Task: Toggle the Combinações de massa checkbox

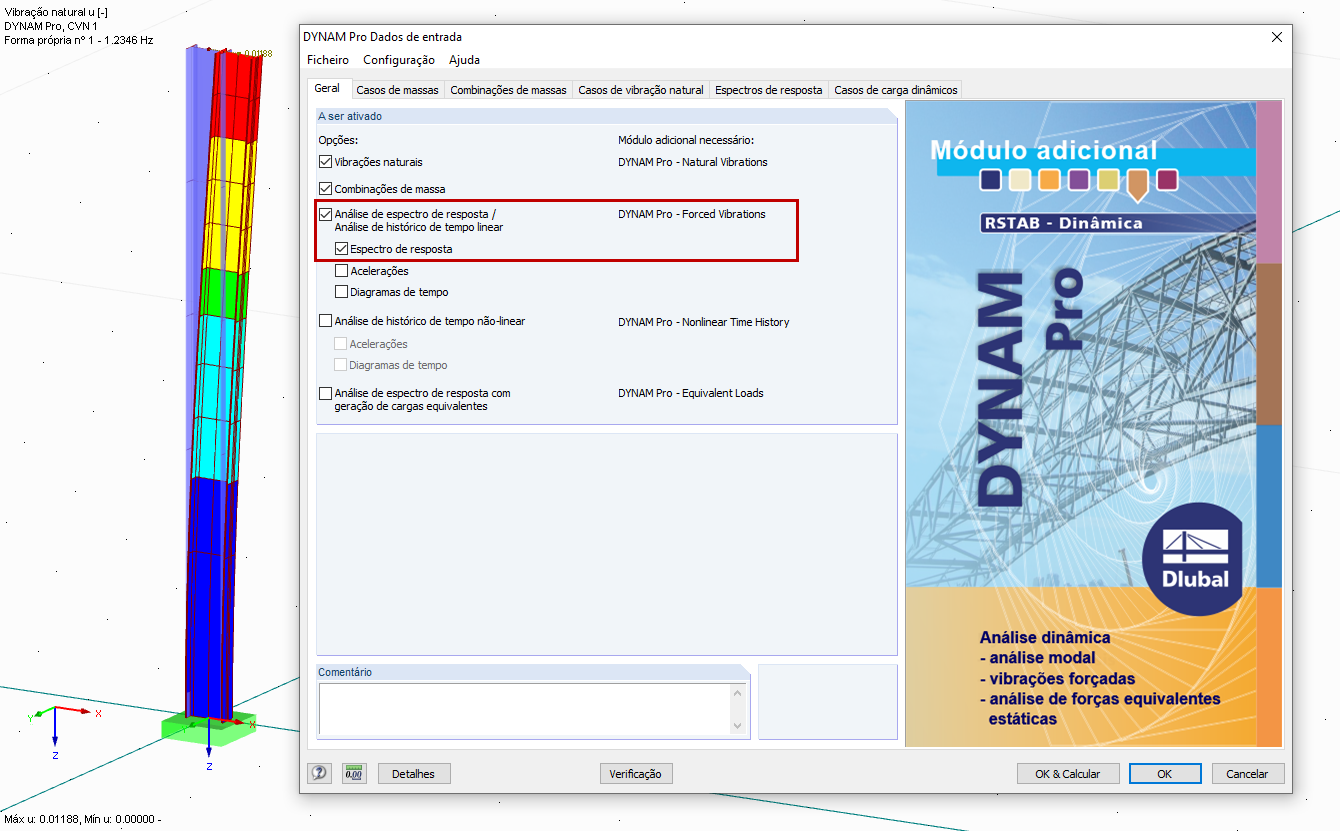Action: (325, 188)
